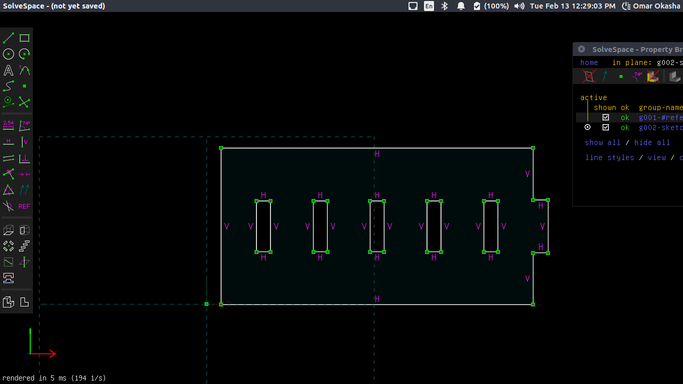Screen dimensions: 683x384
Task: Open the volume control in top bar
Action: pos(519,6)
